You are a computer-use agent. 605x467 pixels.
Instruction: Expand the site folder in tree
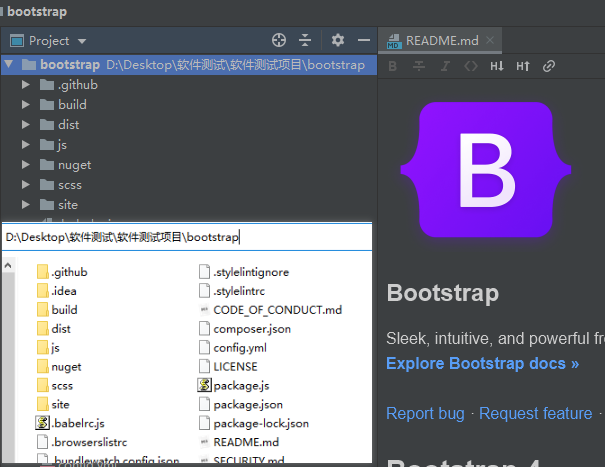[25, 205]
